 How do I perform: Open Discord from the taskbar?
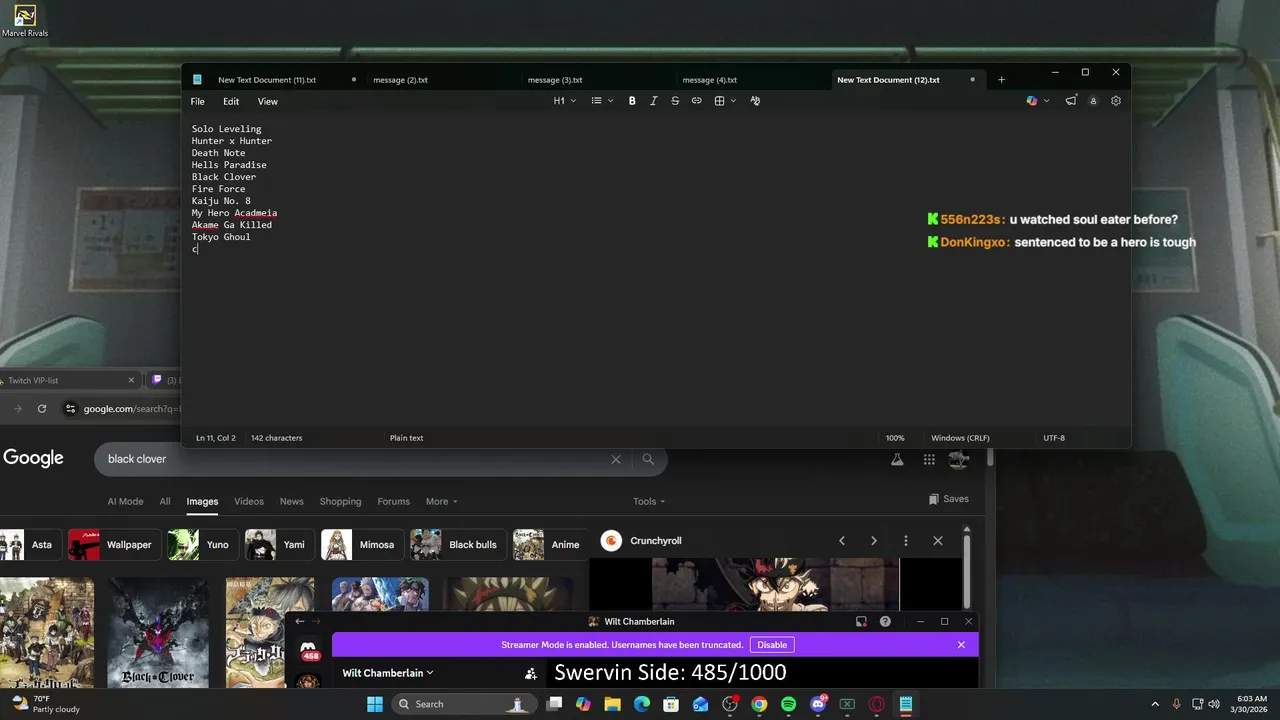(818, 704)
